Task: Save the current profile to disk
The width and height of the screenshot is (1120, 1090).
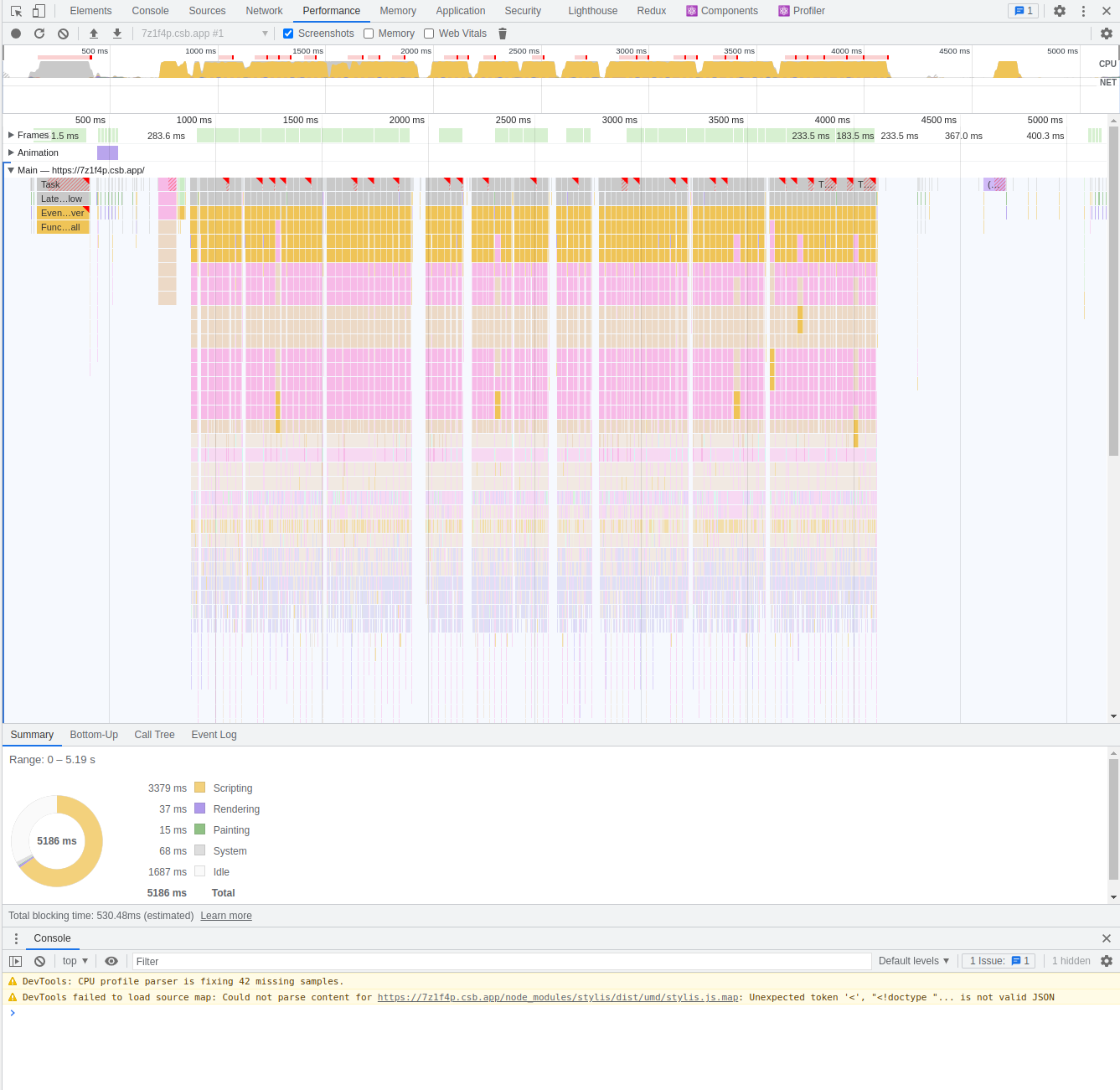Action: coord(116,33)
